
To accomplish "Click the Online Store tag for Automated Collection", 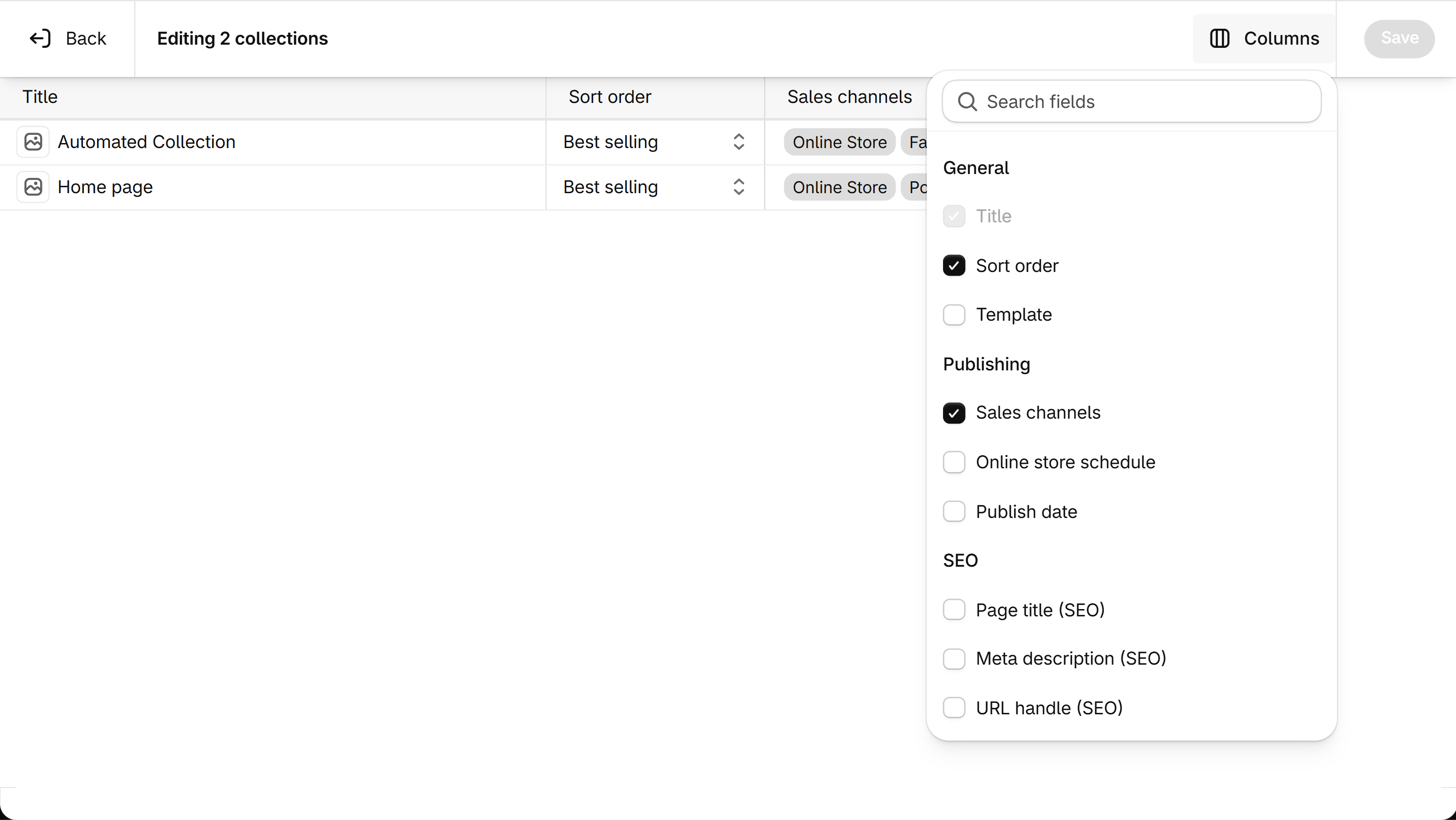I will pyautogui.click(x=839, y=143).
